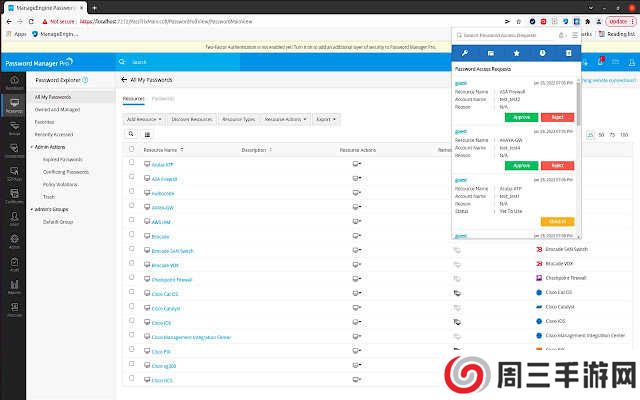Viewport: 640px width, 400px height.
Task: Click the Resource Types button
Action: (238, 119)
